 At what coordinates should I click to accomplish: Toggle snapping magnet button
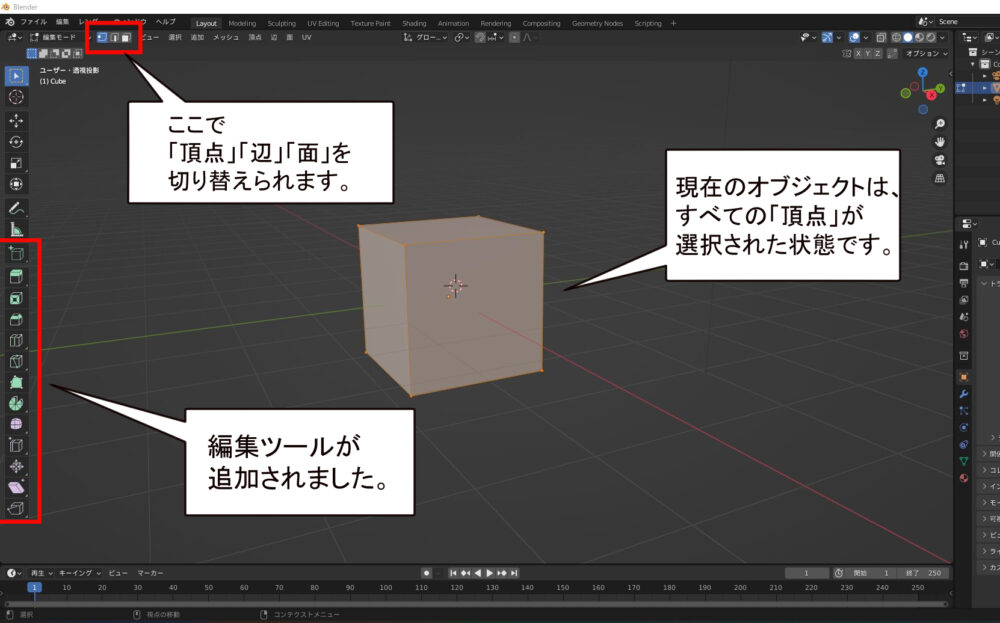(480, 38)
